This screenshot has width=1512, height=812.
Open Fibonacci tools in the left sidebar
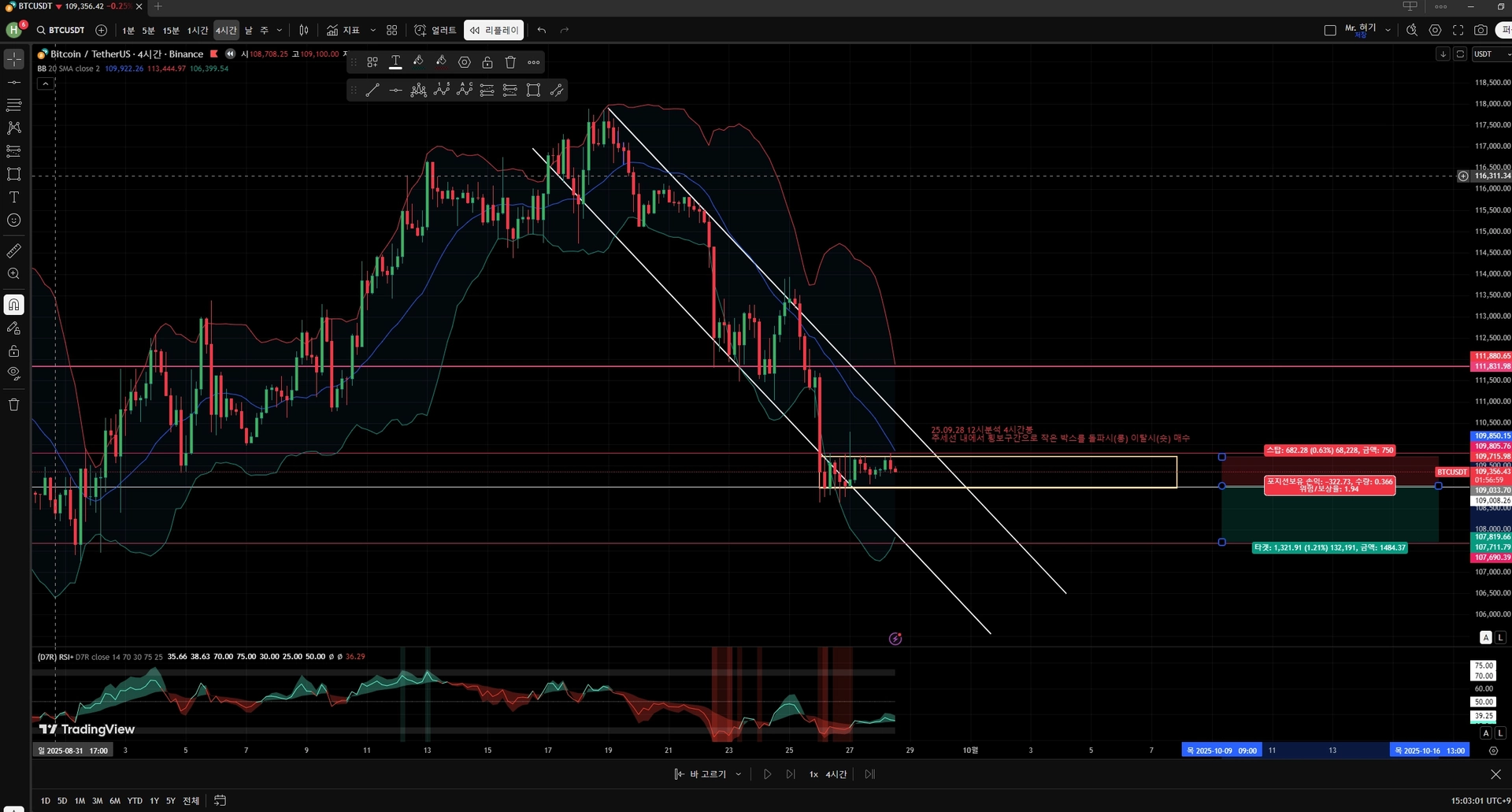[x=14, y=105]
